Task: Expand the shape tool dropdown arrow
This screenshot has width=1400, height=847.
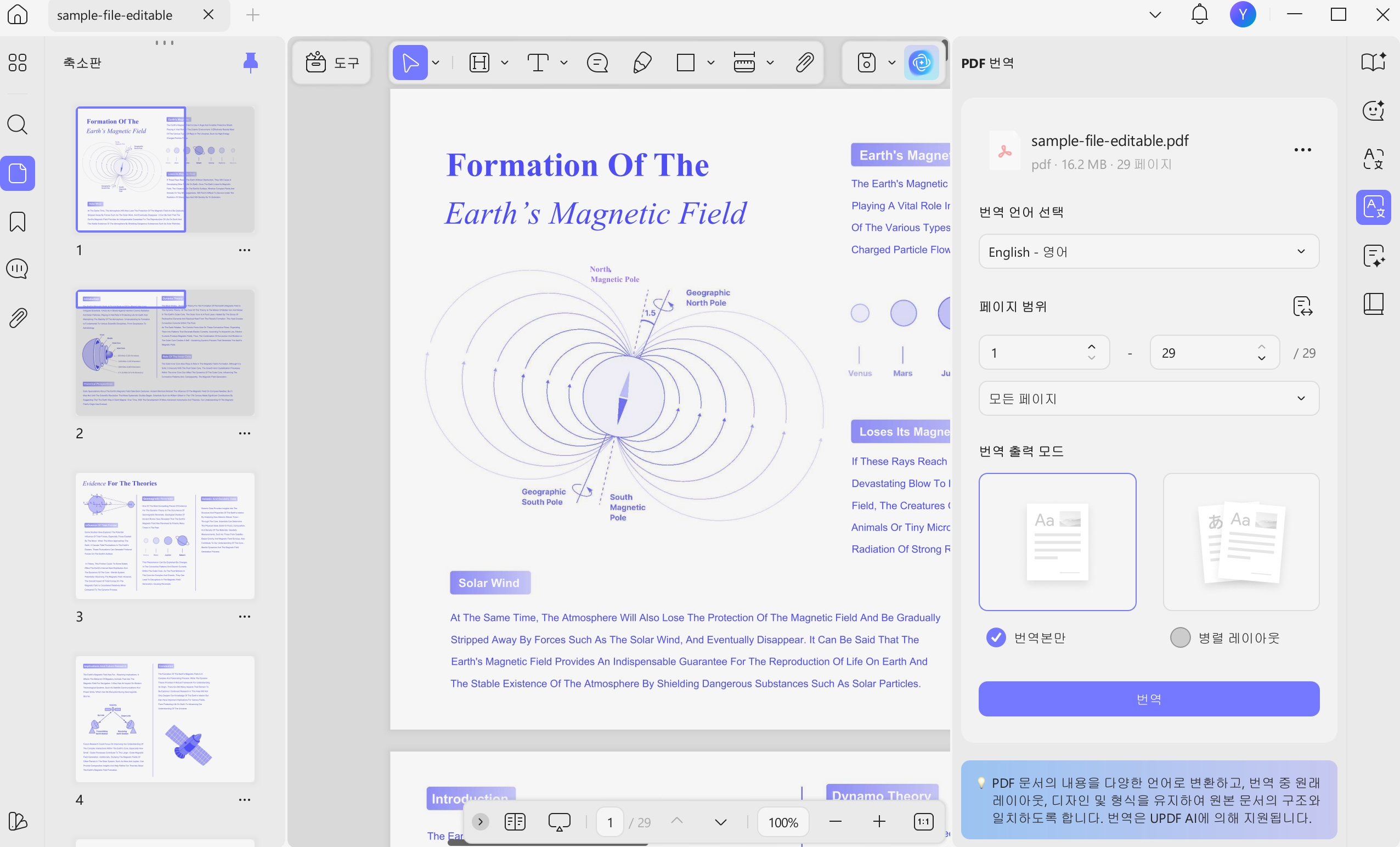Action: [710, 63]
